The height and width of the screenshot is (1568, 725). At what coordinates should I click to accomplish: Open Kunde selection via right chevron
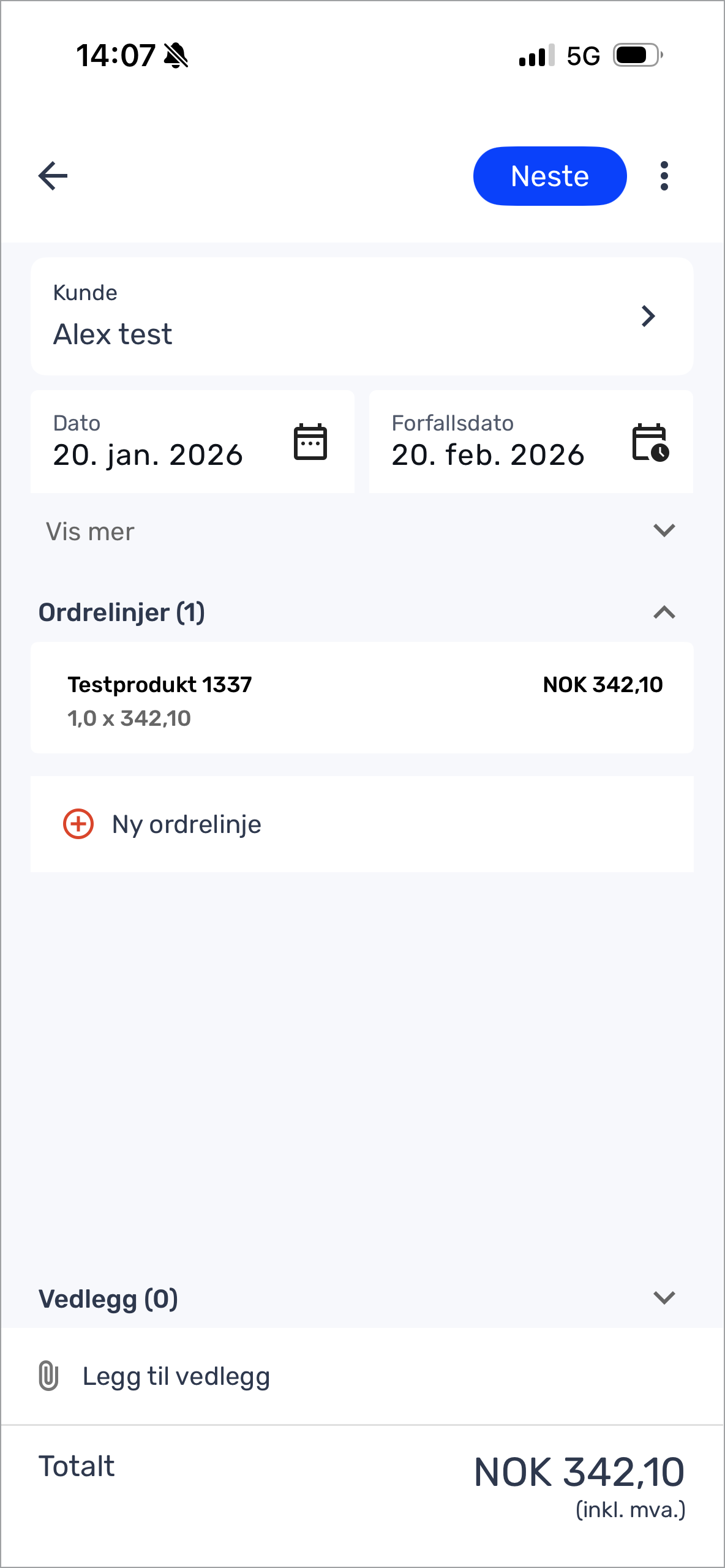point(648,316)
